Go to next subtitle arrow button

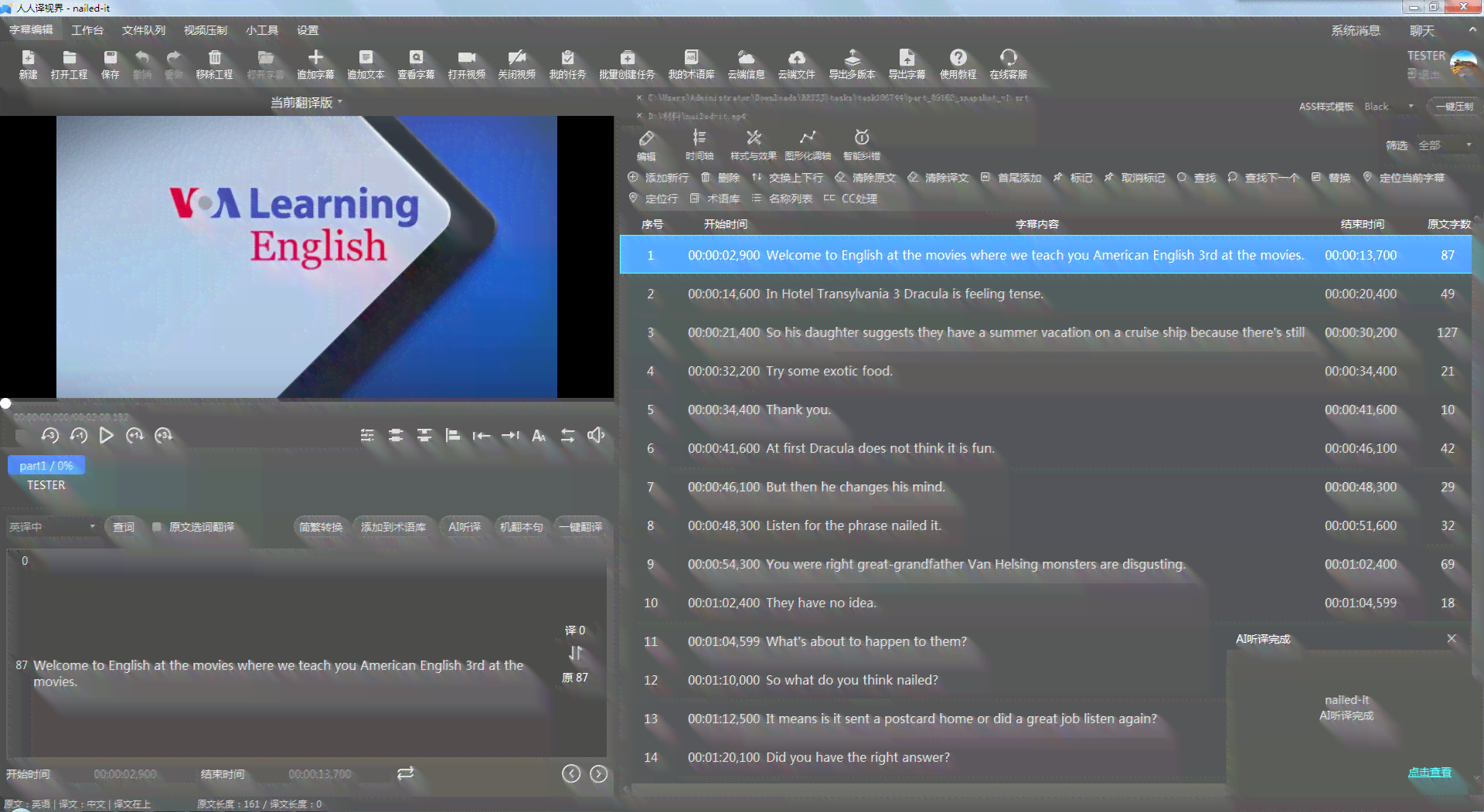point(599,773)
